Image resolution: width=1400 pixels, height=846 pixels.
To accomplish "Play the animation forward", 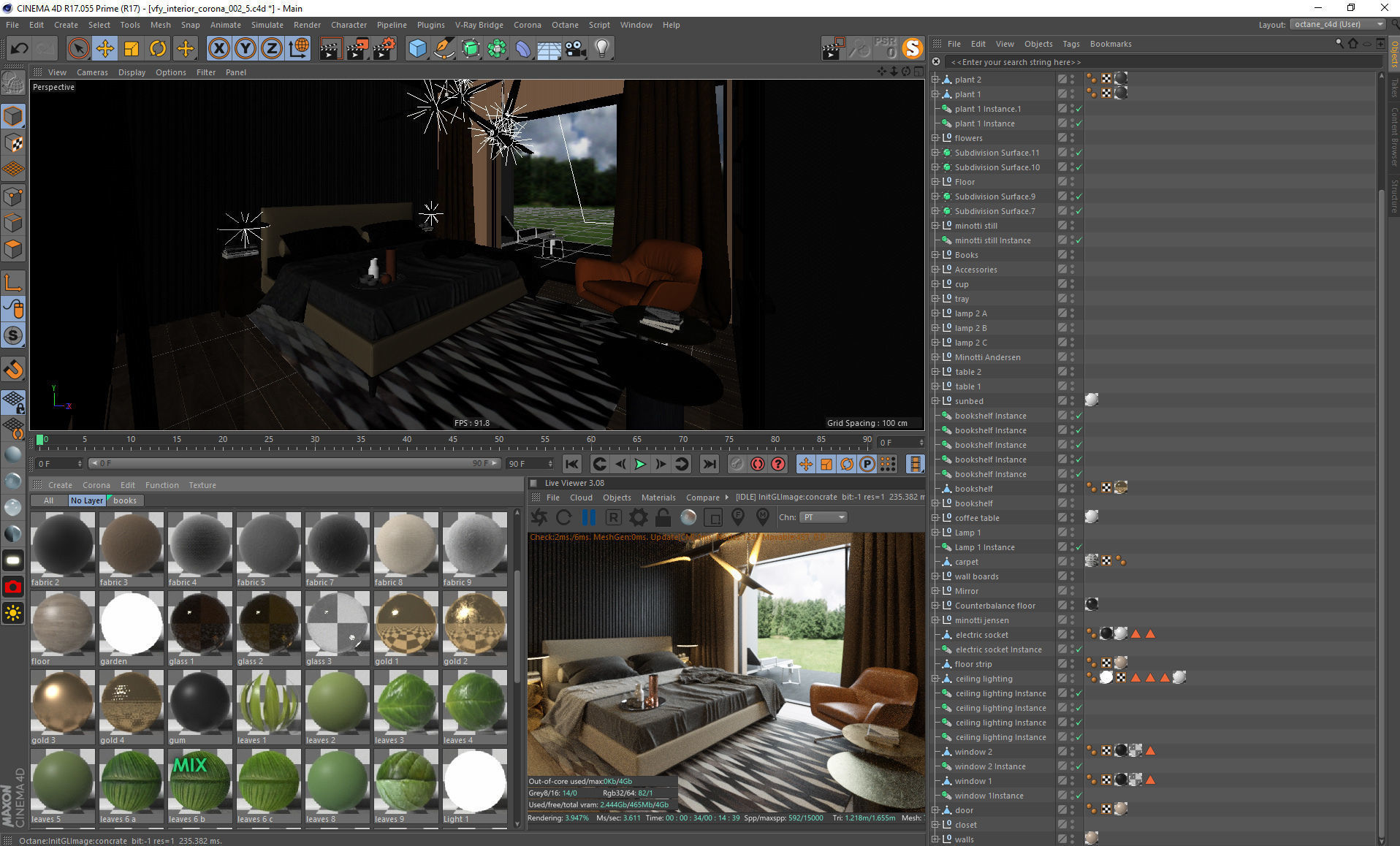I will pyautogui.click(x=640, y=464).
